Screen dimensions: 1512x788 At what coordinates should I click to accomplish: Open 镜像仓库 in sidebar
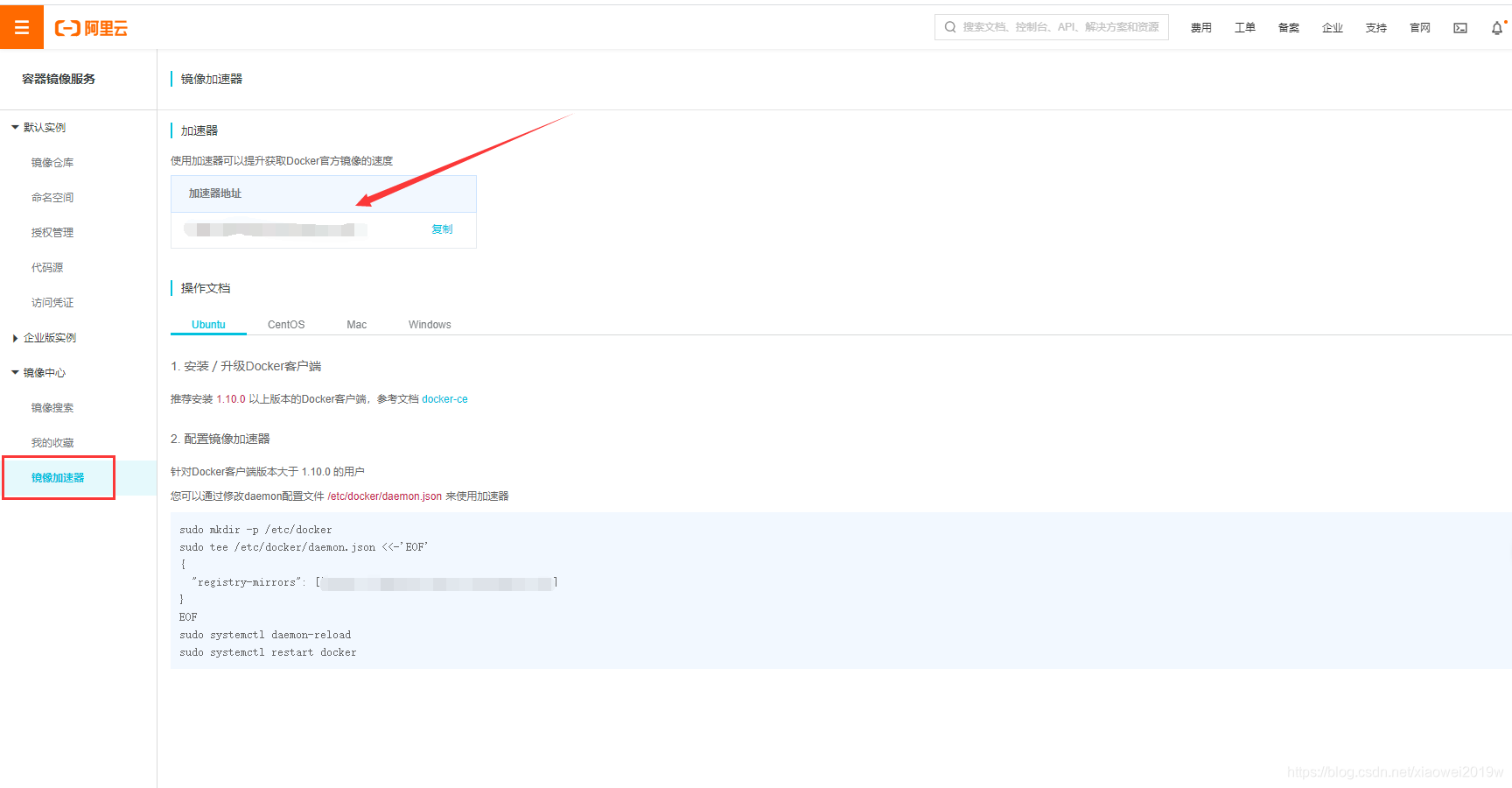click(52, 163)
